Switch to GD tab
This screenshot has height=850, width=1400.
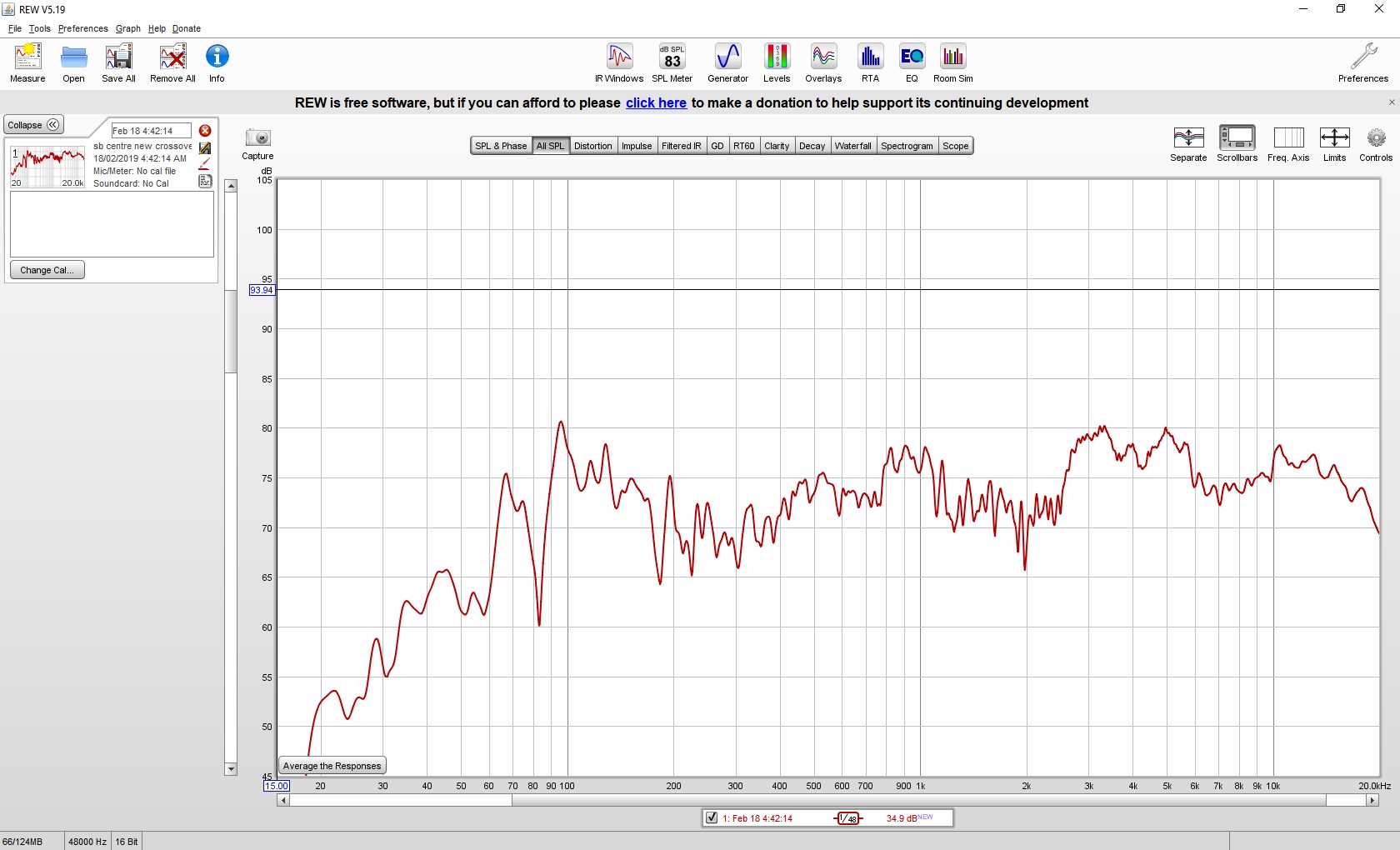point(717,146)
